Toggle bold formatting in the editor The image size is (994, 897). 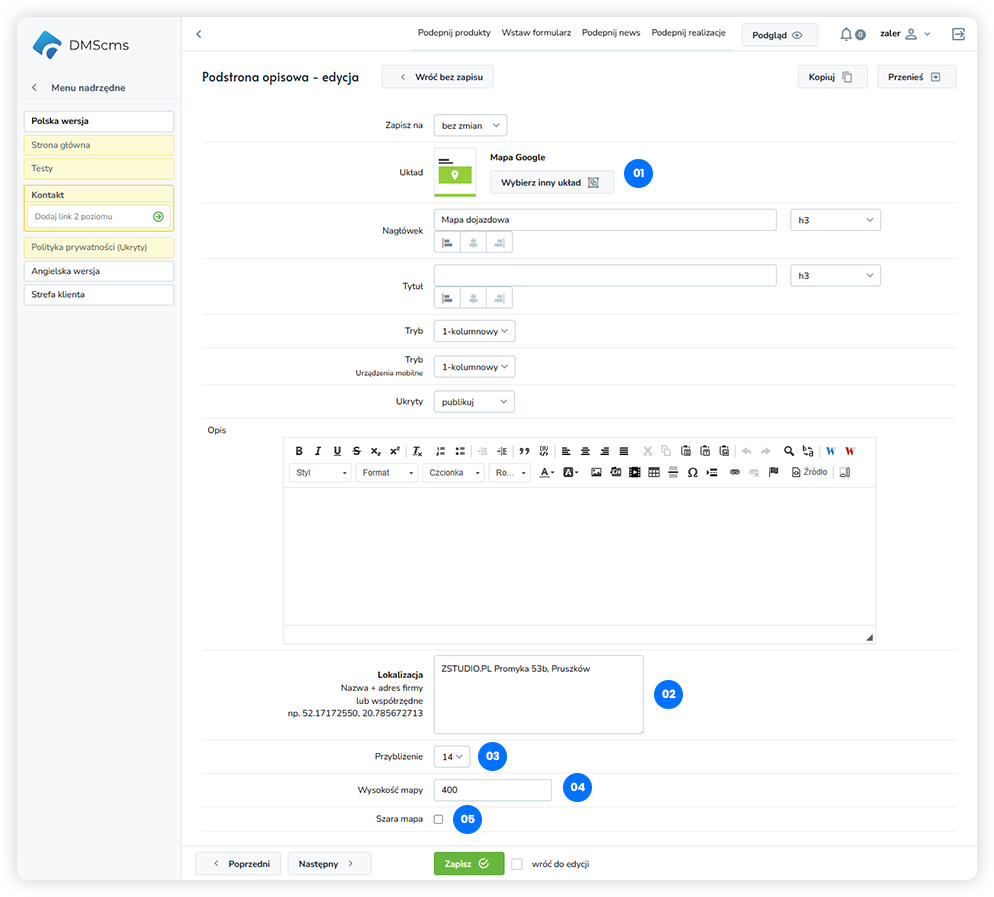(x=299, y=451)
